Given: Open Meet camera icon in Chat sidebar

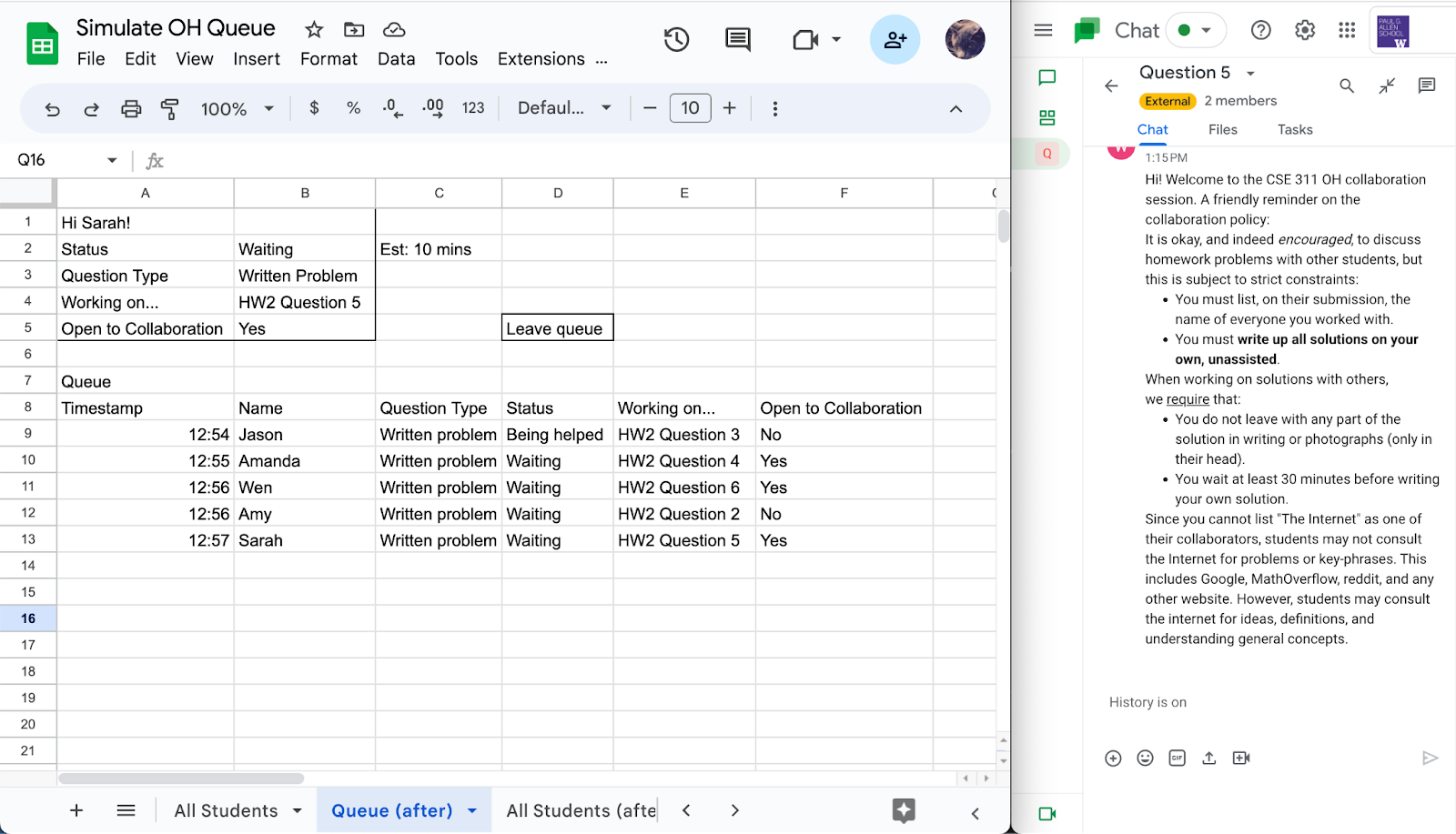Looking at the screenshot, I should [1047, 814].
